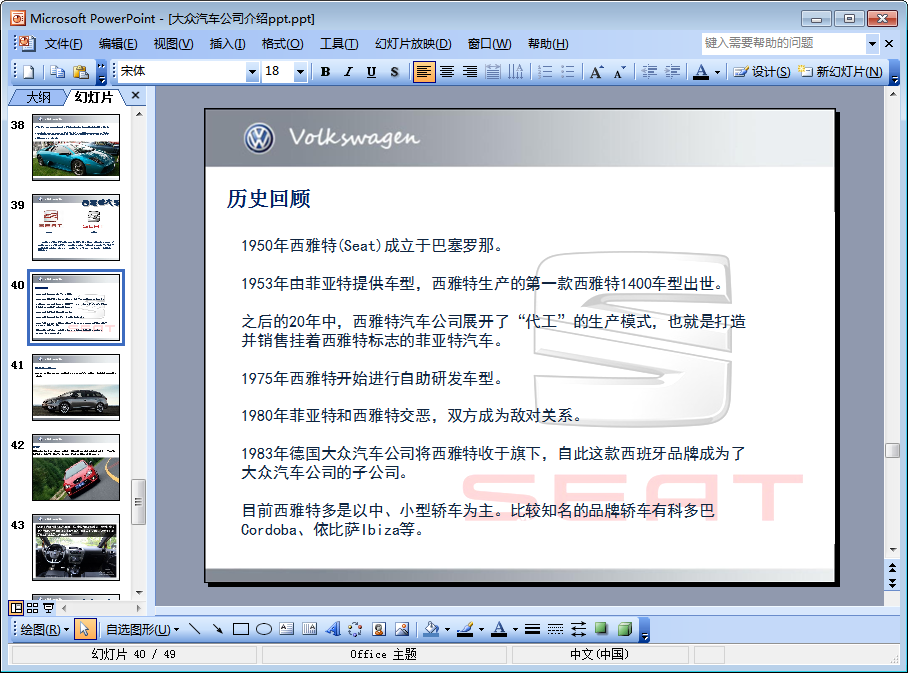Open the 插入(I) menu

pyautogui.click(x=227, y=44)
